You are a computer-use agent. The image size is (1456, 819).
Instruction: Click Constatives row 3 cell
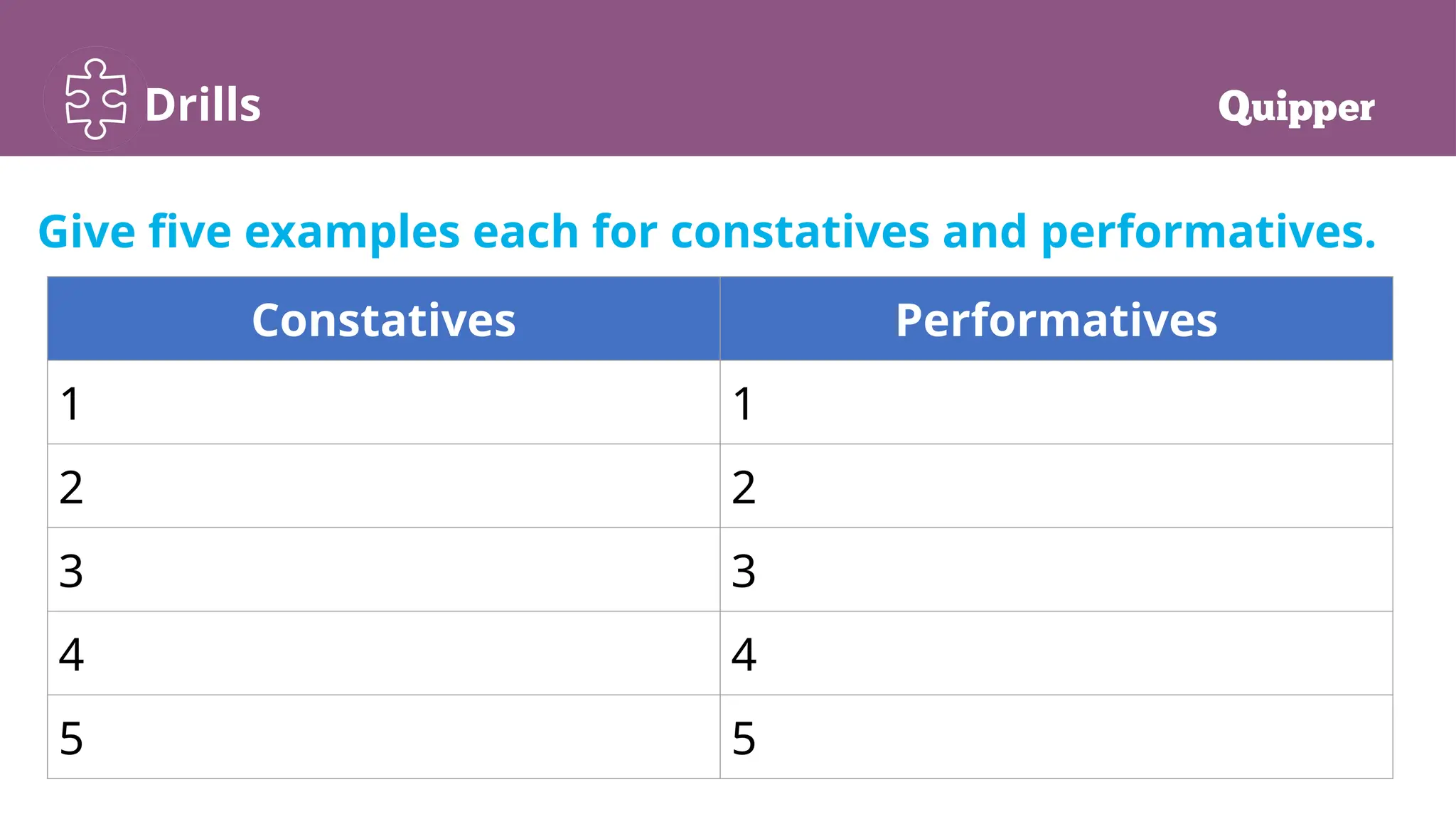[383, 570]
